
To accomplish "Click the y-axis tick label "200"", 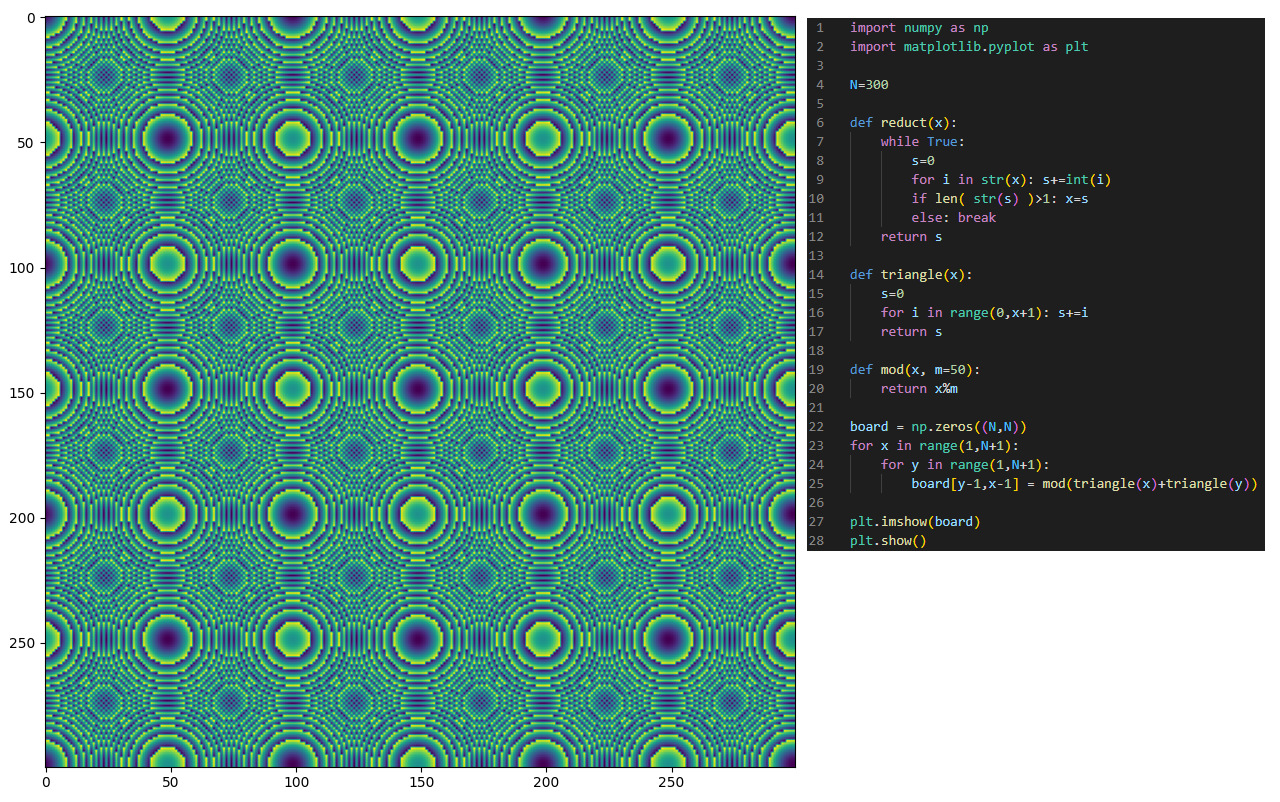I will coord(23,518).
